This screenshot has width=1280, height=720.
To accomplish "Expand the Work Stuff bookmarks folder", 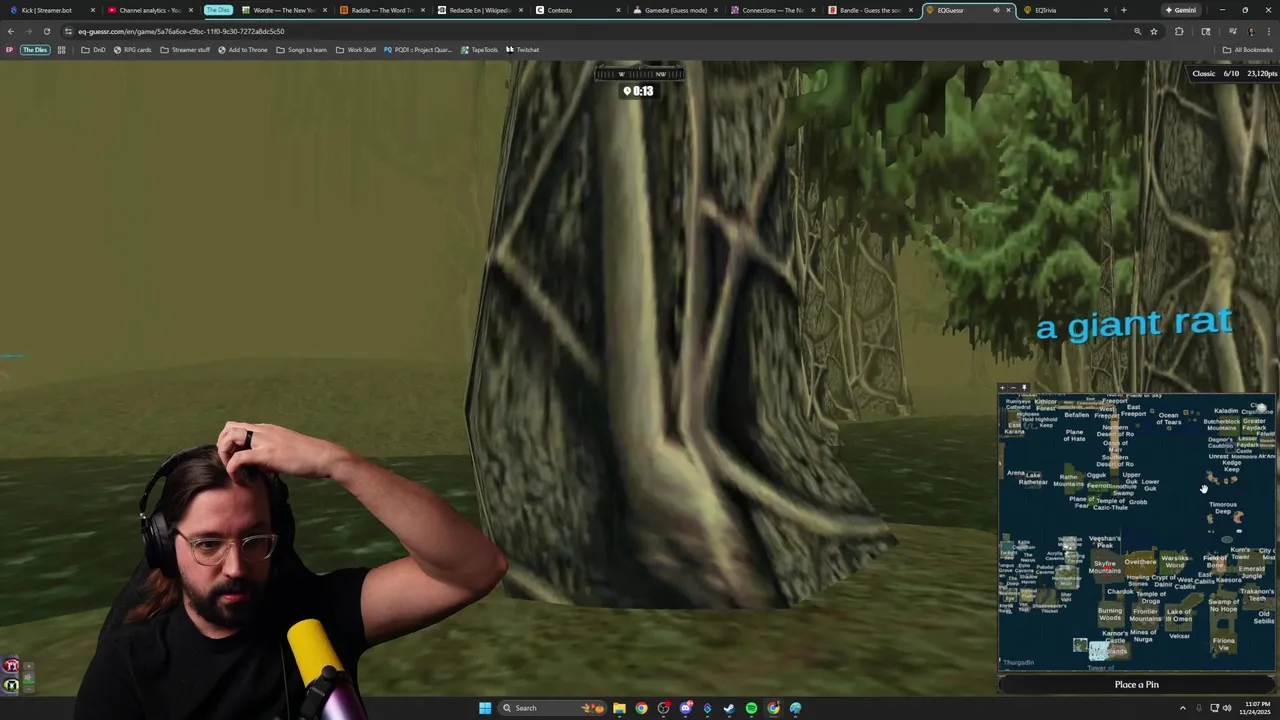I will pos(356,50).
